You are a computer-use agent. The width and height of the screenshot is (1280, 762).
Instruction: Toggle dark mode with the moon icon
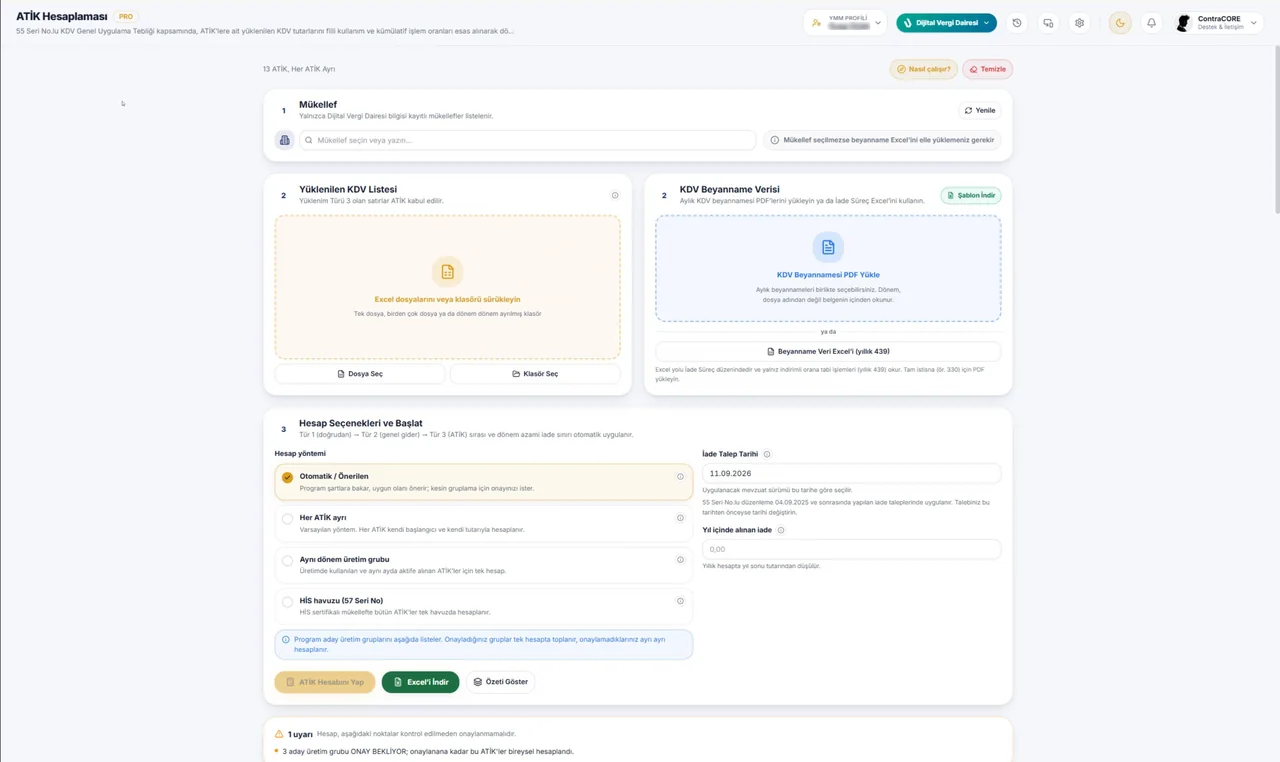click(1120, 23)
